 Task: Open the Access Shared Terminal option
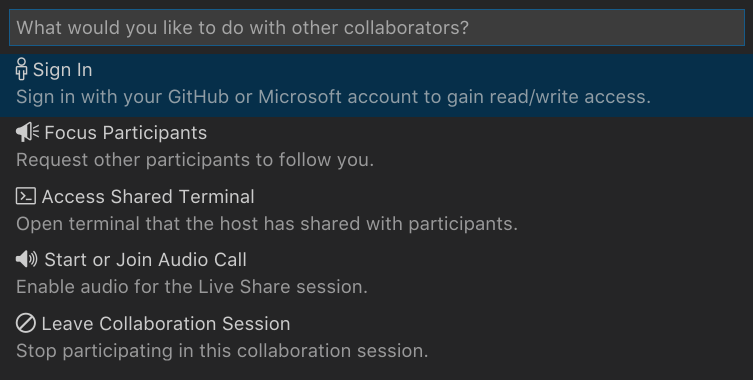(148, 196)
